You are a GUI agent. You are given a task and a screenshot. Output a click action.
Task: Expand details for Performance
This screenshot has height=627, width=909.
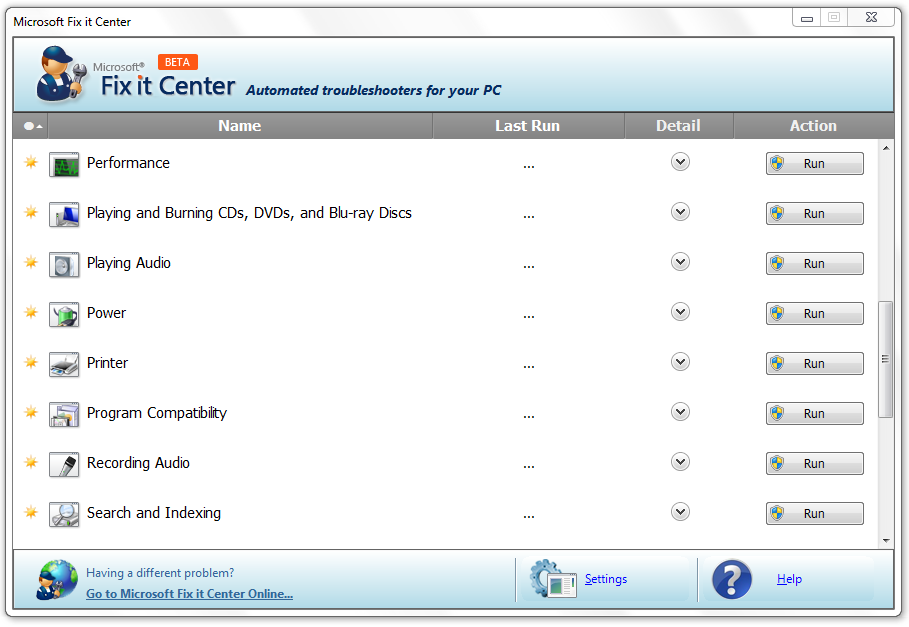(680, 162)
